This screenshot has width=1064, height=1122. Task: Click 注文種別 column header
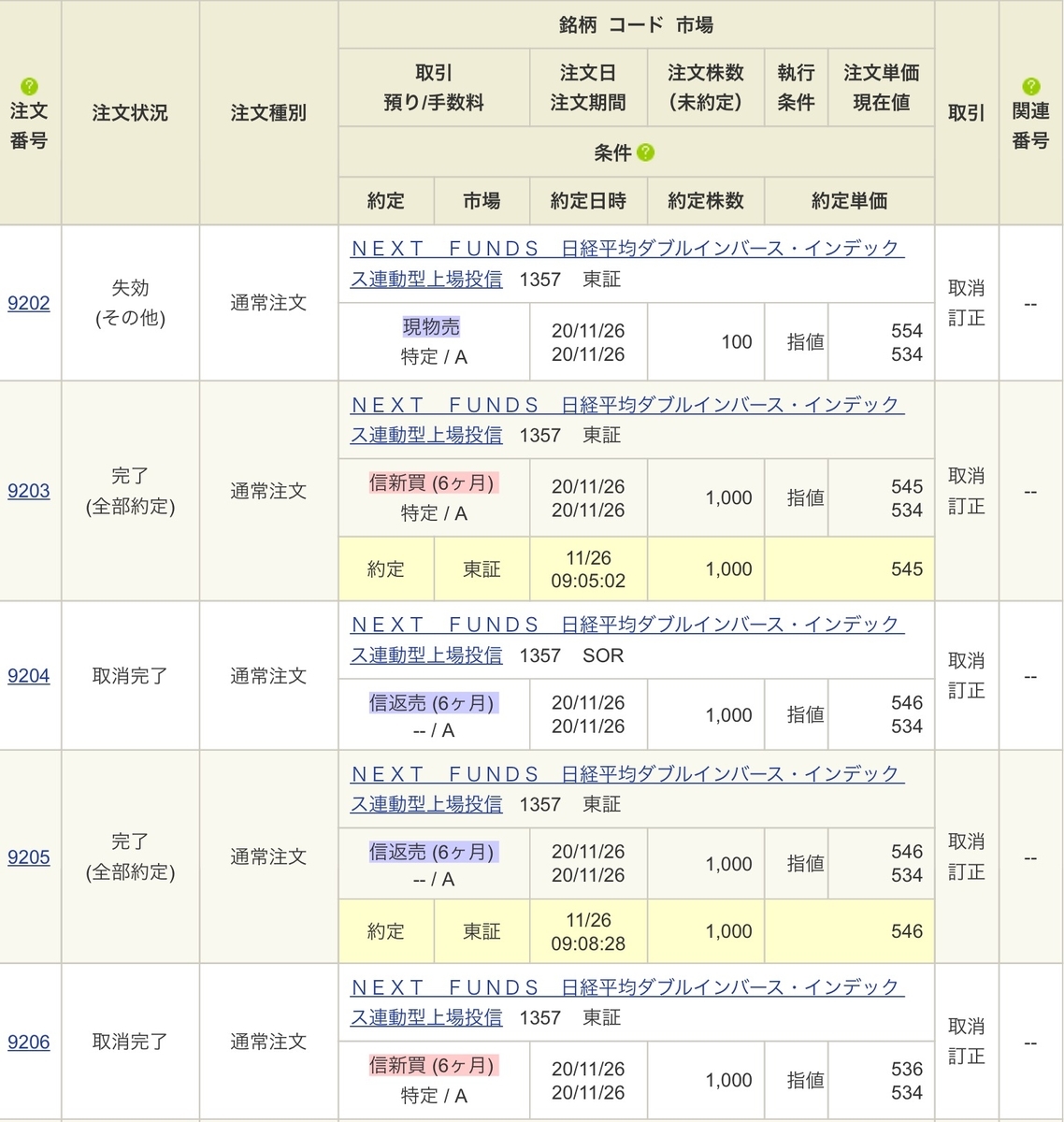(x=268, y=113)
